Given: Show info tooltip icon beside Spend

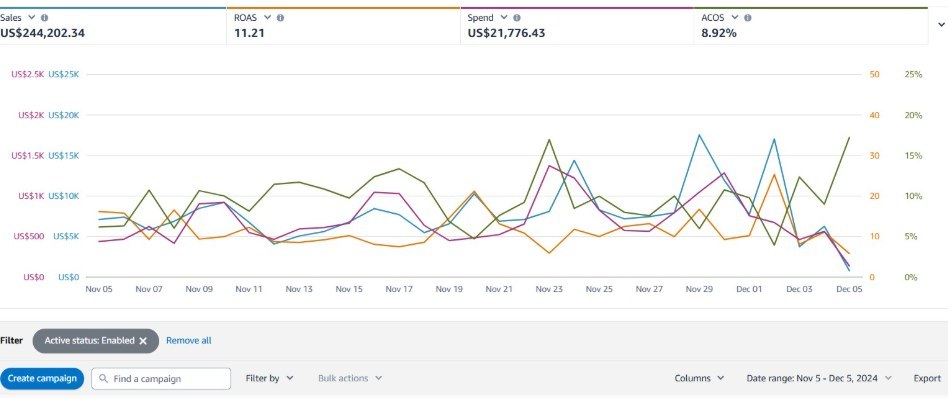Looking at the screenshot, I should click(517, 18).
